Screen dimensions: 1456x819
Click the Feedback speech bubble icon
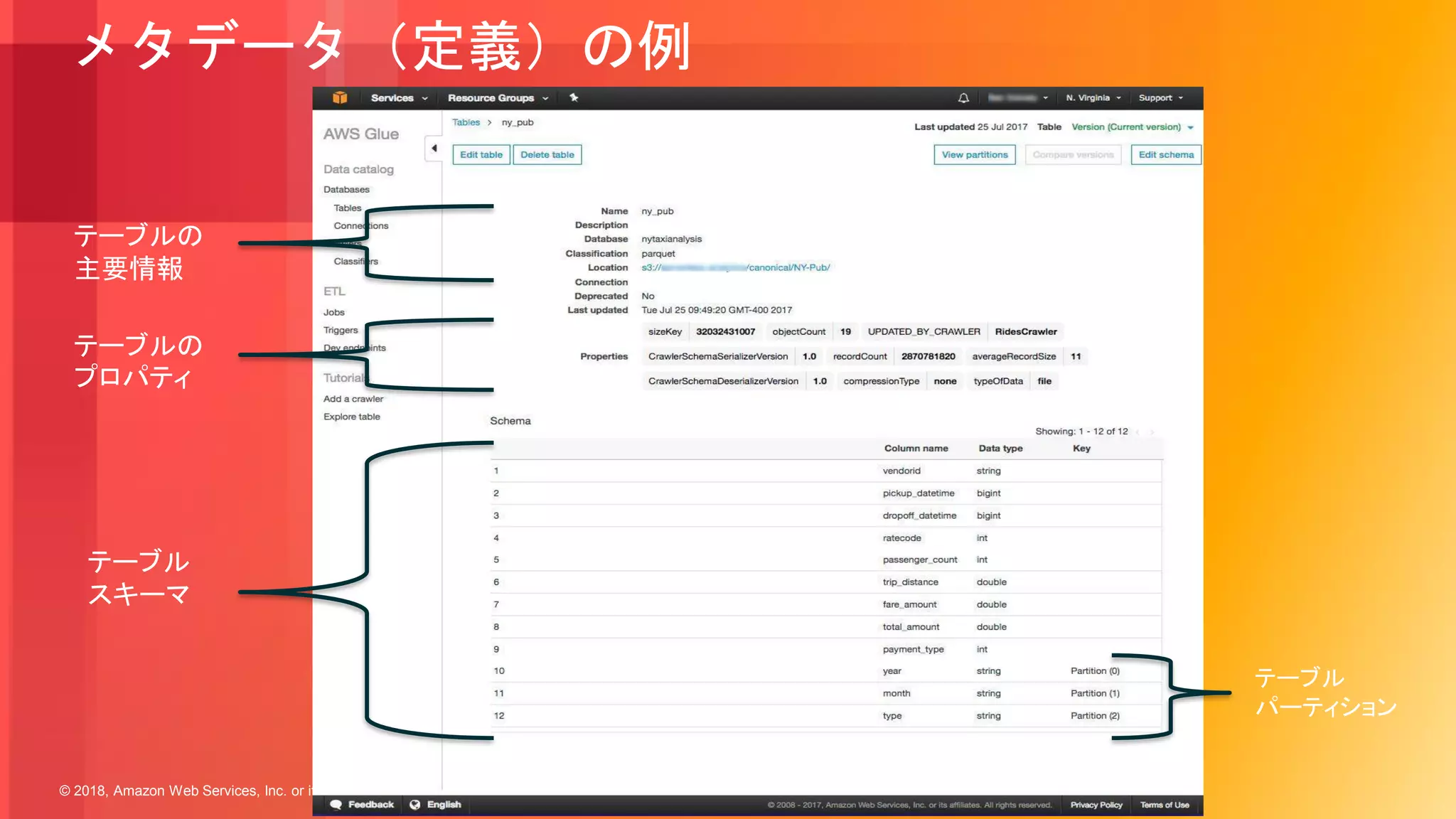click(336, 805)
